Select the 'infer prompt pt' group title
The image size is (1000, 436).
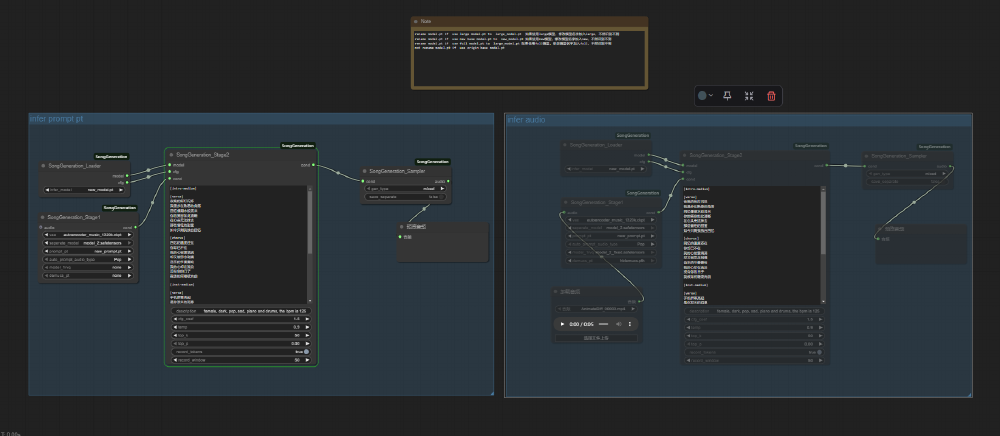click(x=57, y=119)
